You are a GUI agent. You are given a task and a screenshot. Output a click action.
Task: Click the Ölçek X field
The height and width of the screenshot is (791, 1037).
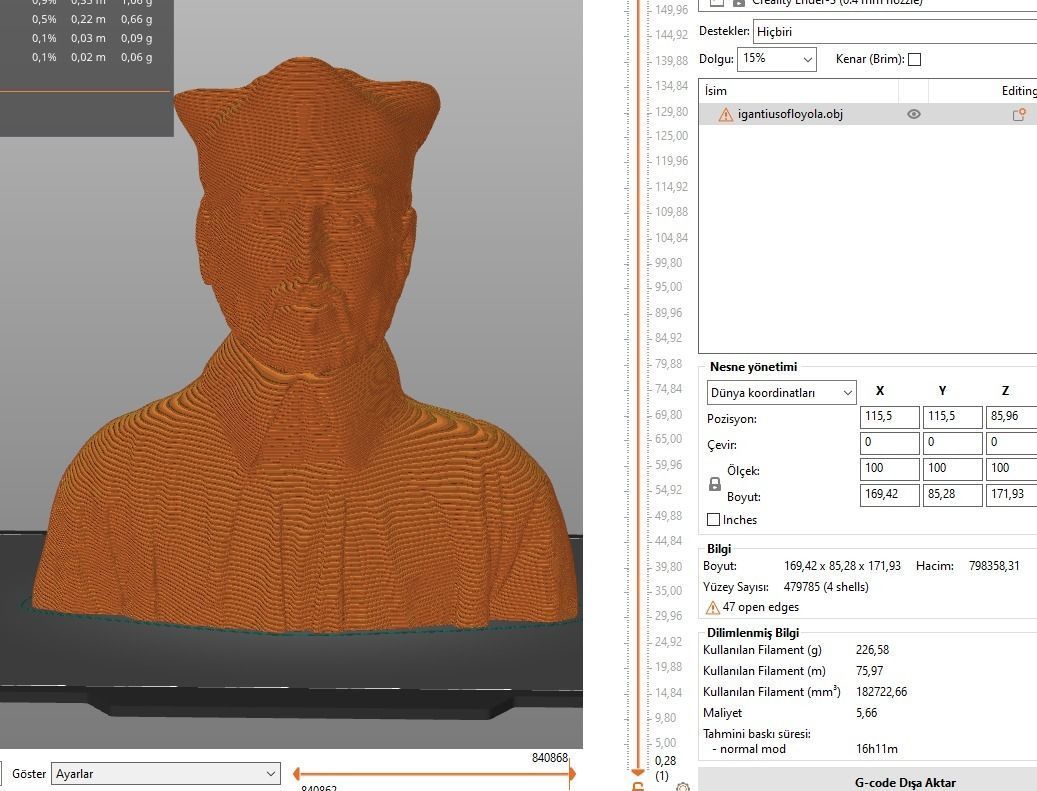point(890,468)
